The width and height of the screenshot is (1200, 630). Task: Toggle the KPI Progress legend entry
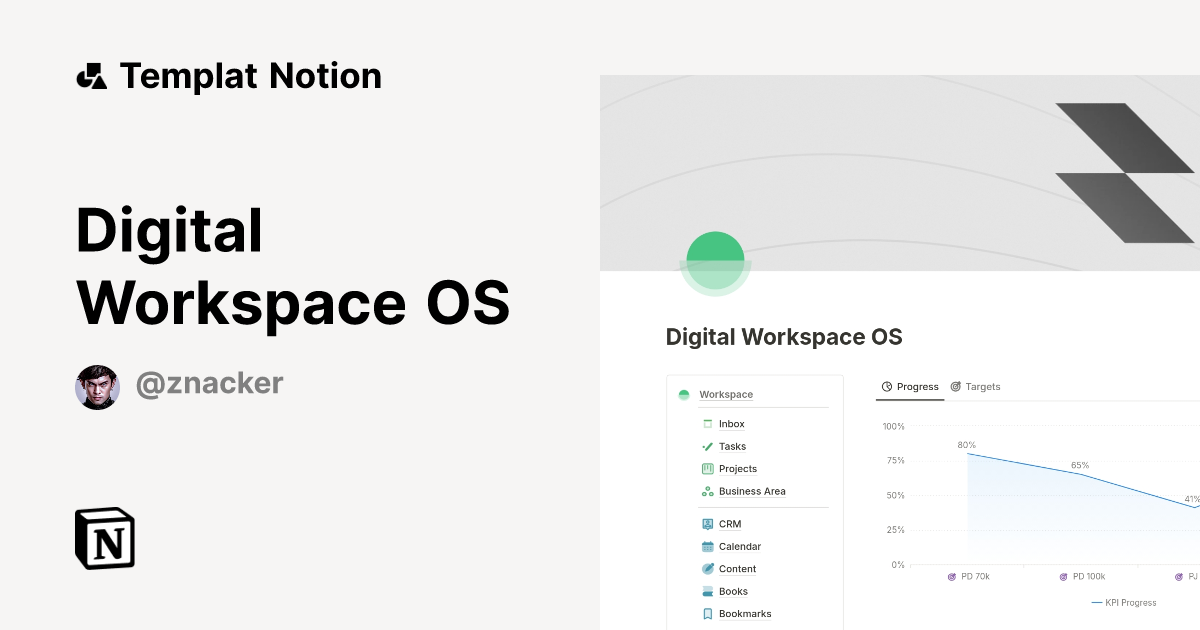[1123, 602]
